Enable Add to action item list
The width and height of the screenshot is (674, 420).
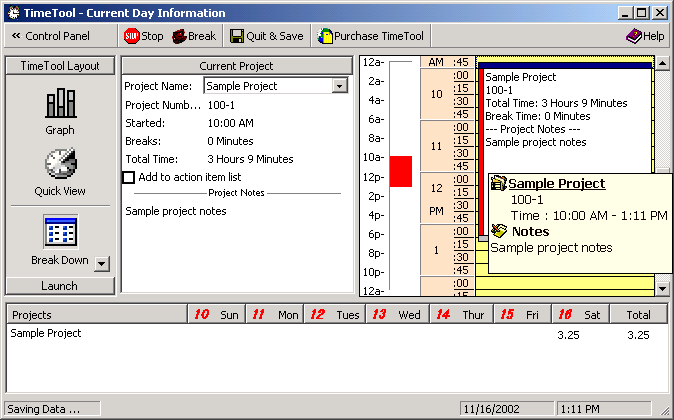click(x=128, y=177)
